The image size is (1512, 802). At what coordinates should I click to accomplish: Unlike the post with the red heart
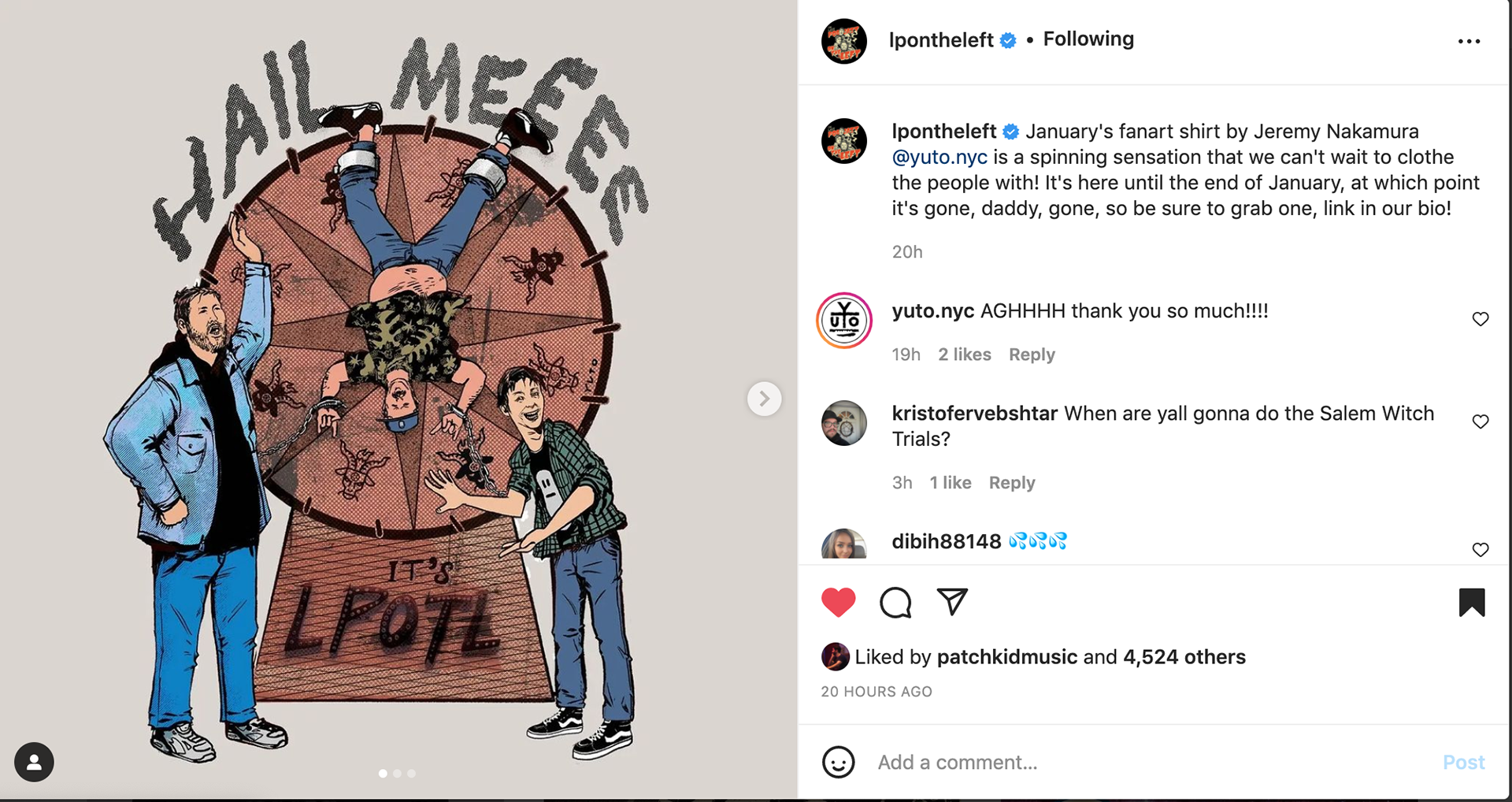click(838, 603)
